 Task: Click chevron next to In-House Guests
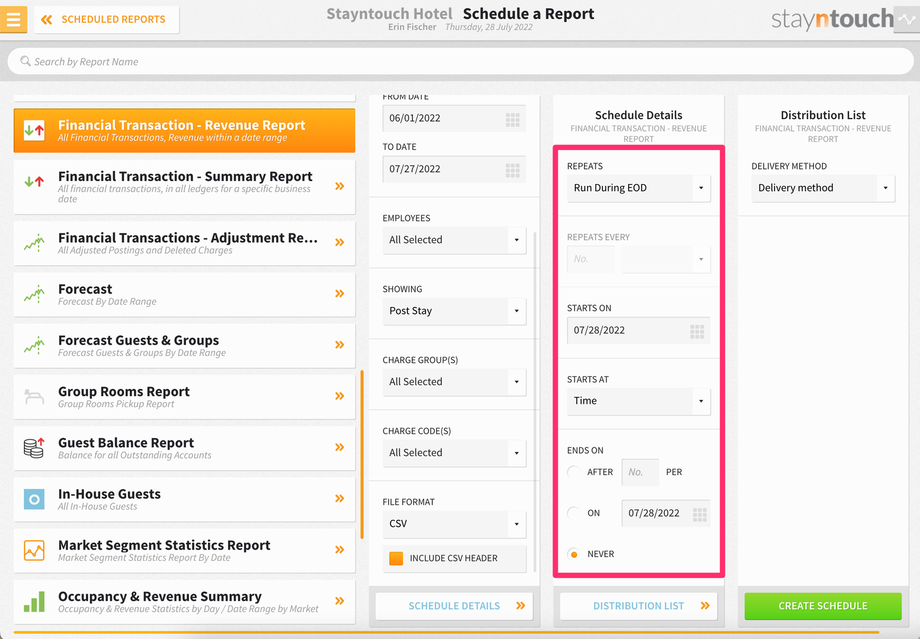(x=339, y=499)
